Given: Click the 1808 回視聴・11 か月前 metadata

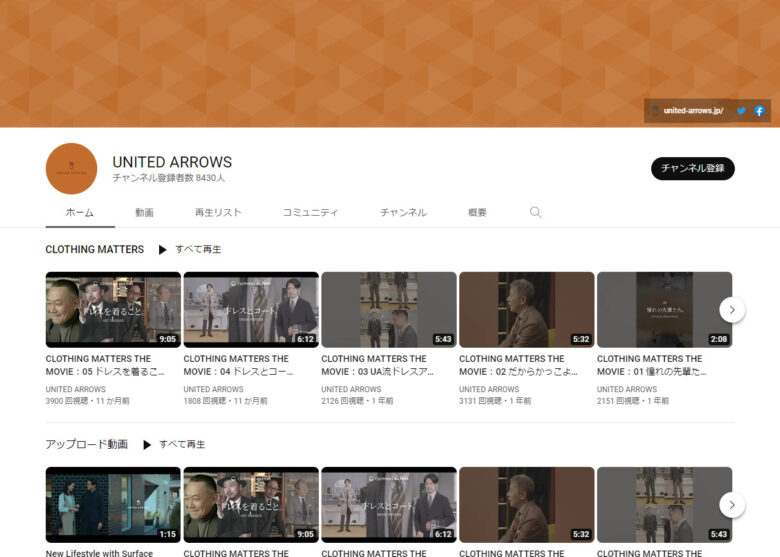Looking at the screenshot, I should pyautogui.click(x=225, y=401).
